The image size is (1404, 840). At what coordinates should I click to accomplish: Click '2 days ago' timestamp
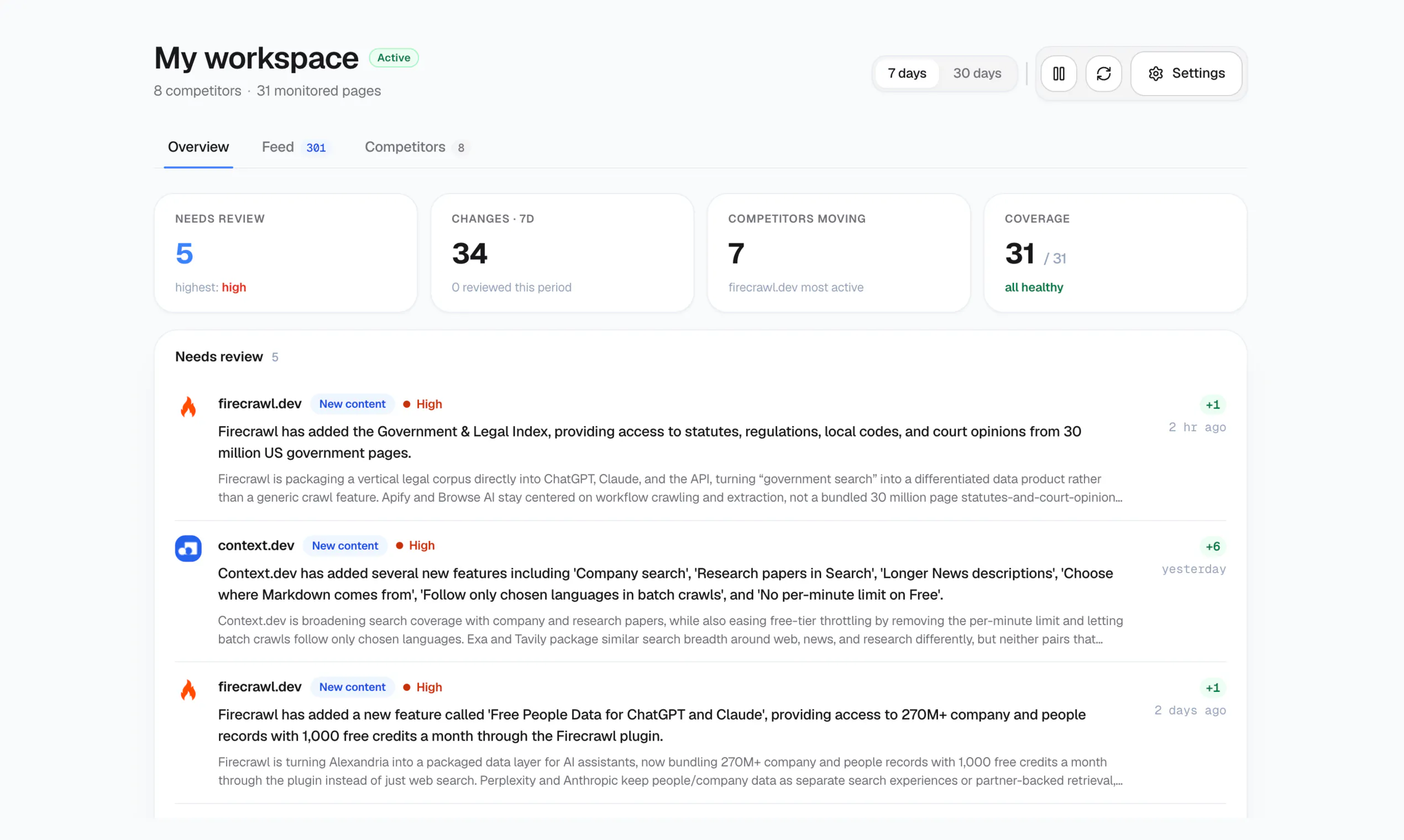1190,710
